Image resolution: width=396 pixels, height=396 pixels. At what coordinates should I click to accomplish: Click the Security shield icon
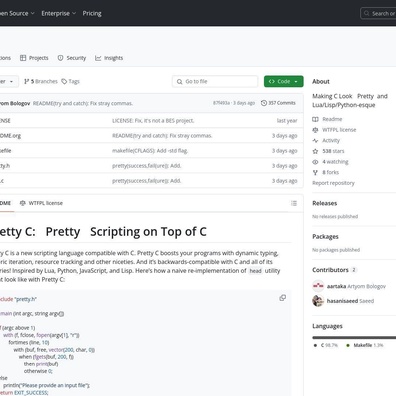60,58
